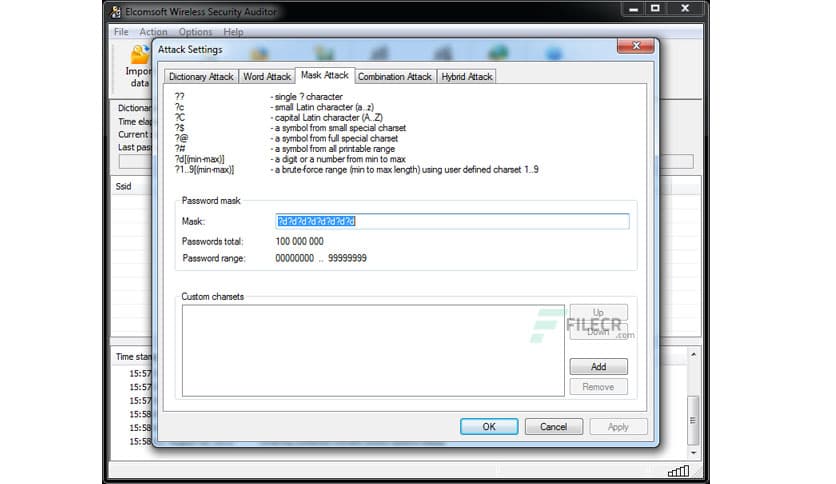Click the 'Passwords total:' label
This screenshot has height=484, width=836.
point(212,241)
